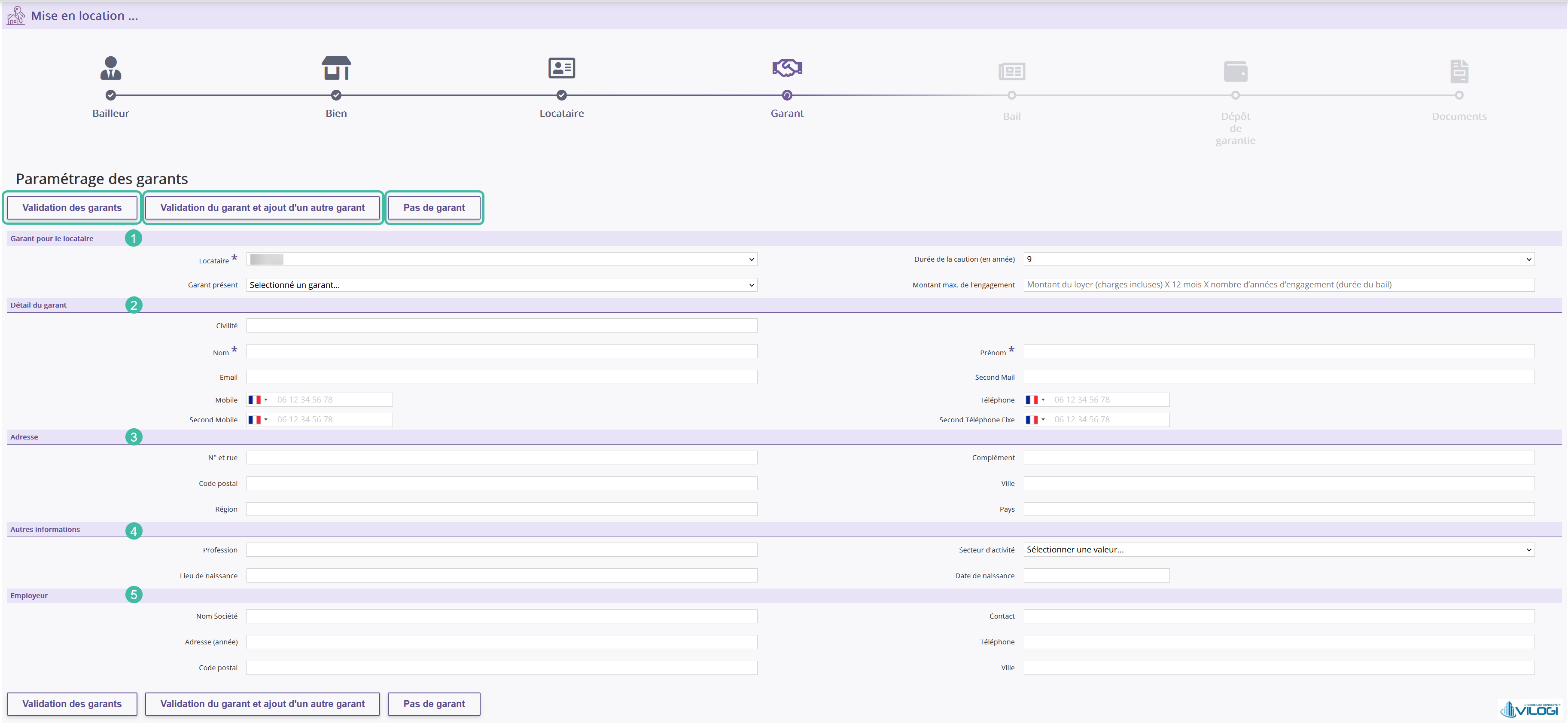
Task: Click the Nom input field
Action: (502, 351)
